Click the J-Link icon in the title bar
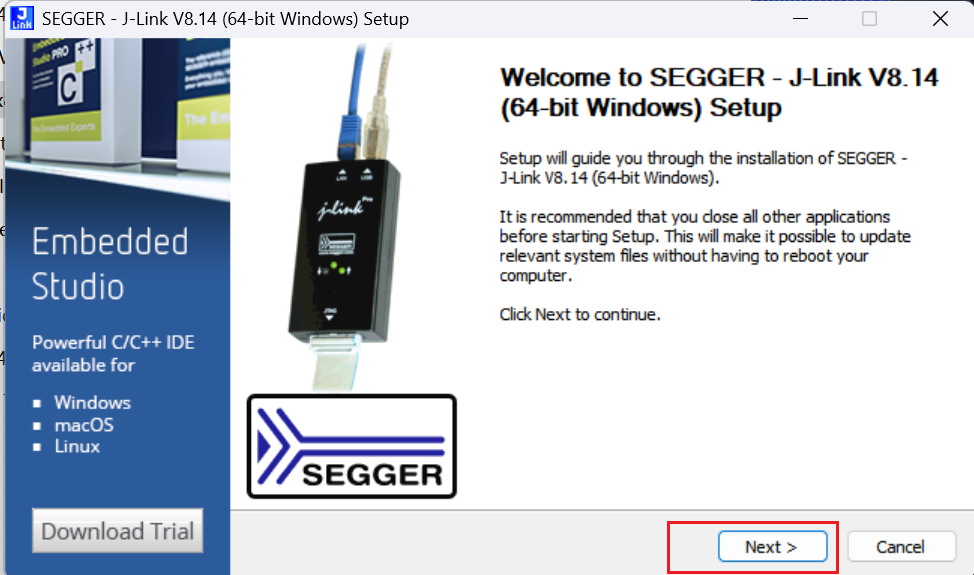 pyautogui.click(x=22, y=18)
